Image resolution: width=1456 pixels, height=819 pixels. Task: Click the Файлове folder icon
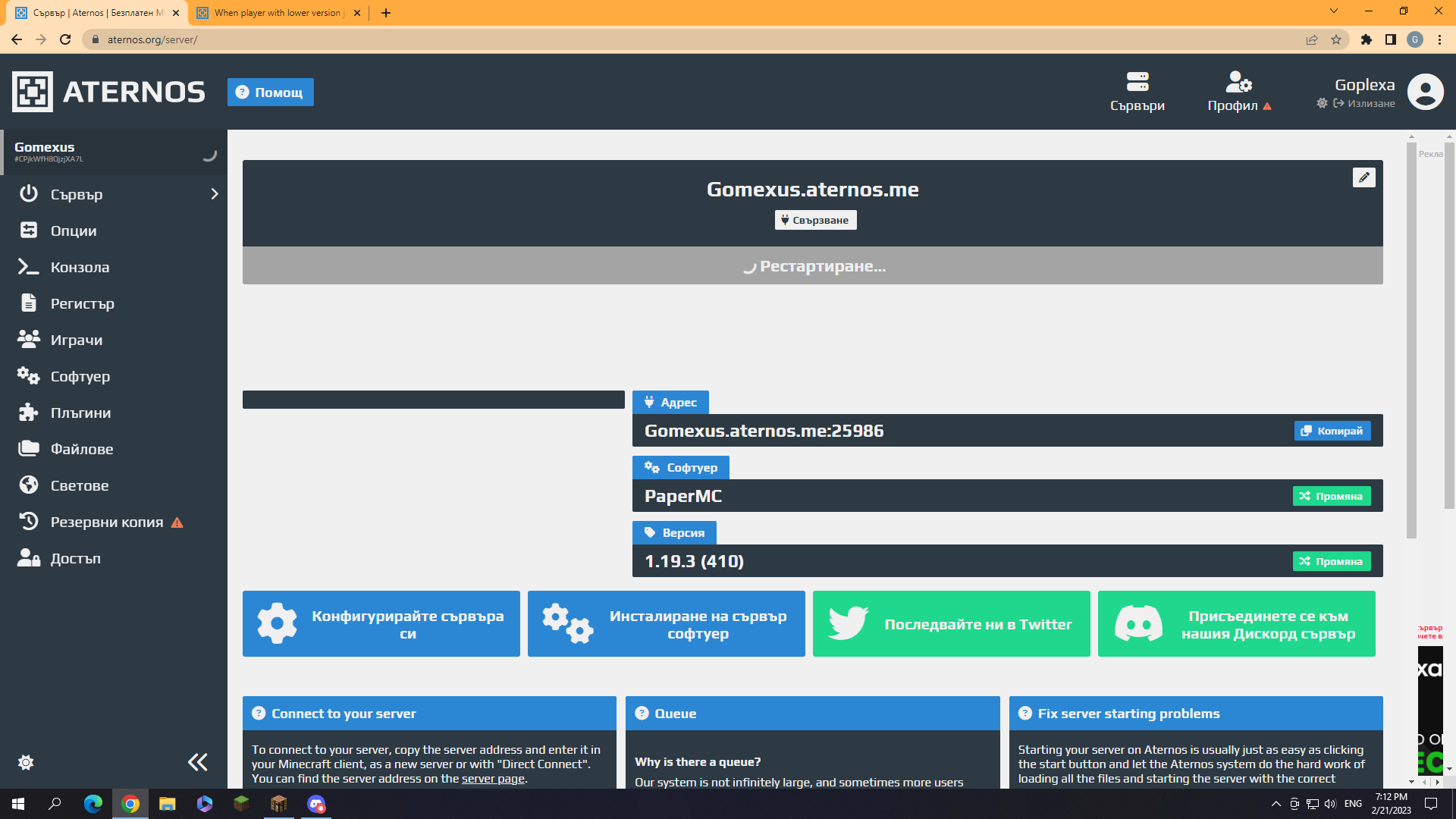[29, 449]
